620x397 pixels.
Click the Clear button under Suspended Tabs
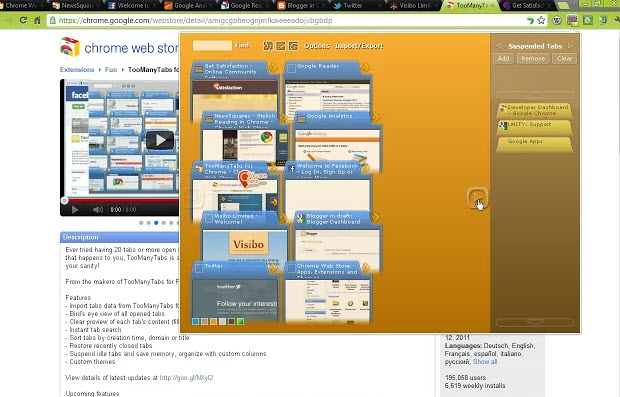(564, 59)
